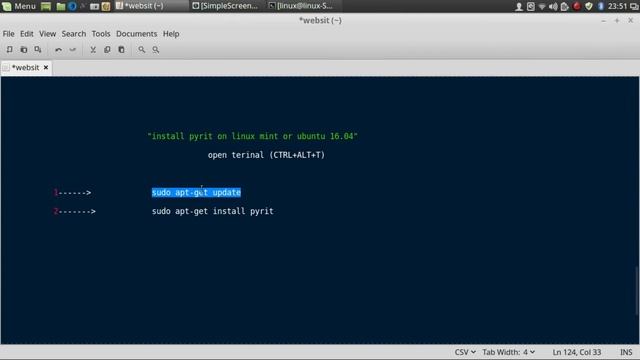
Task: Click the battery power tray icon
Action: tap(564, 6)
